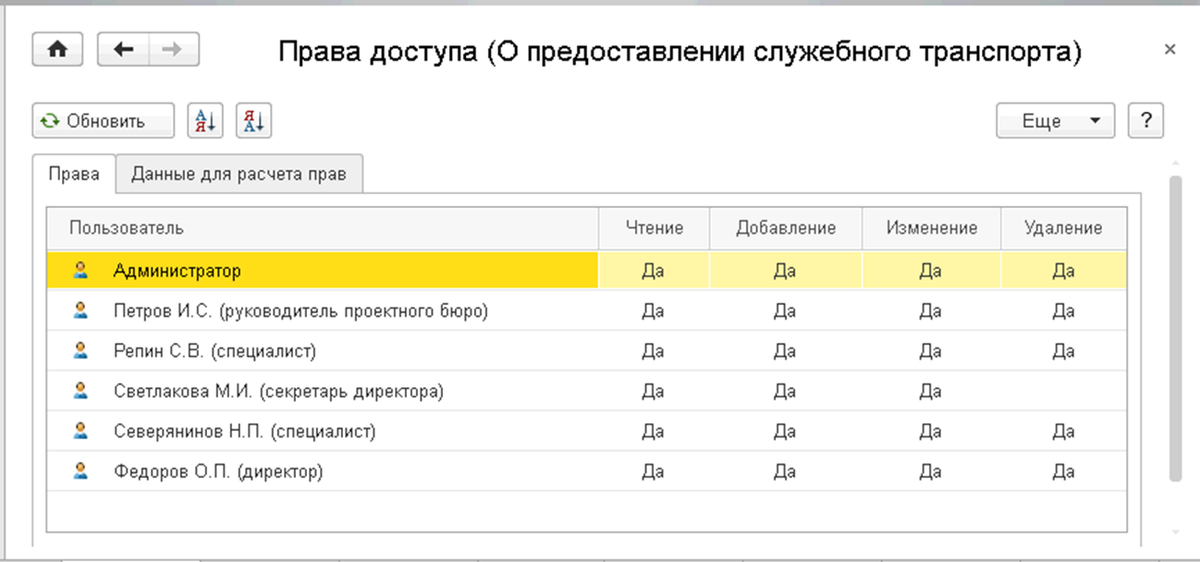1200x562 pixels.
Task: Expand the Еще dropdown menu
Action: click(x=1055, y=121)
